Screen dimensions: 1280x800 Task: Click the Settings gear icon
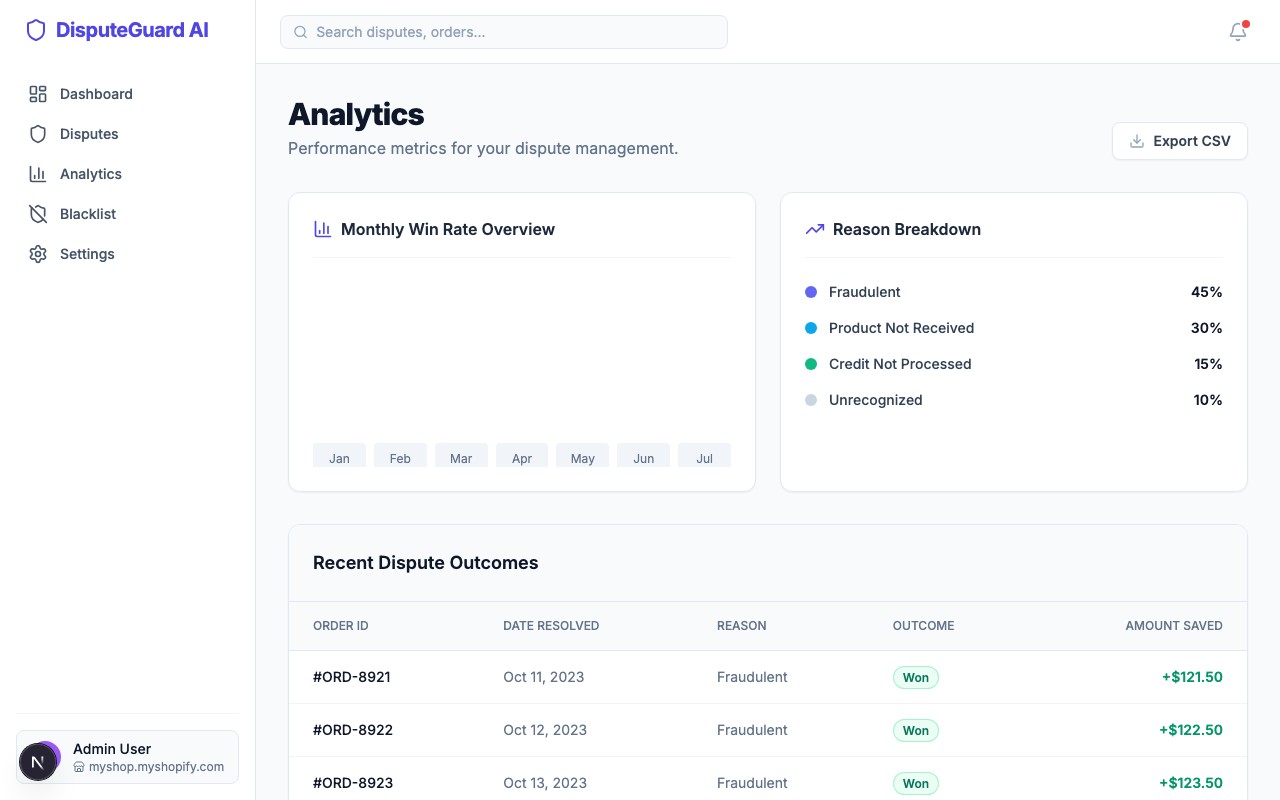coord(37,253)
